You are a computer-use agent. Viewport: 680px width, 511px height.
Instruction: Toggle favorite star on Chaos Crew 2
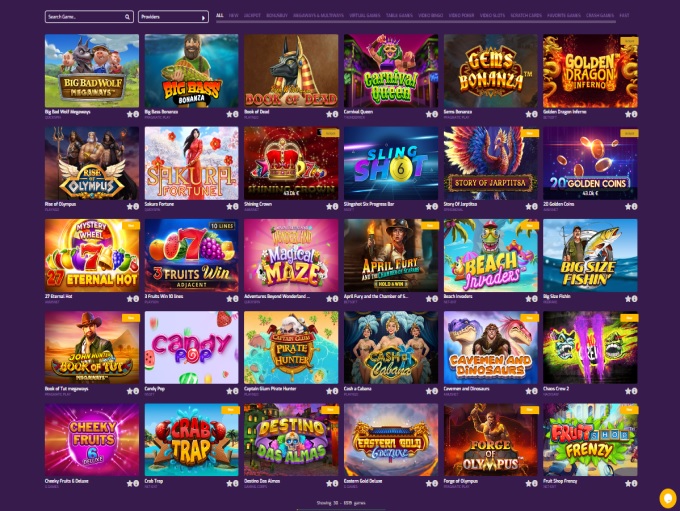(x=628, y=391)
